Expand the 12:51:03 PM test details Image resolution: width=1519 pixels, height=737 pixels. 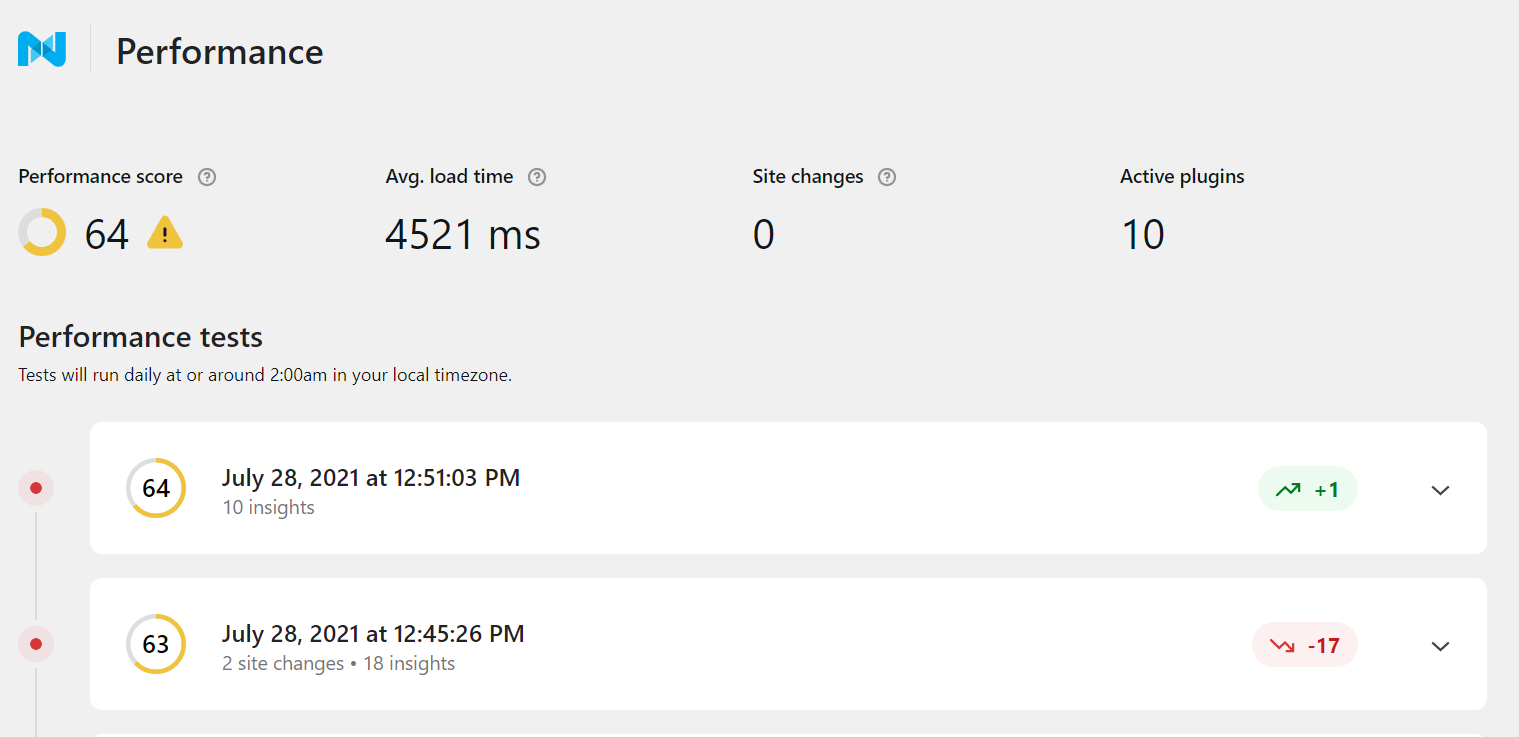point(1440,490)
